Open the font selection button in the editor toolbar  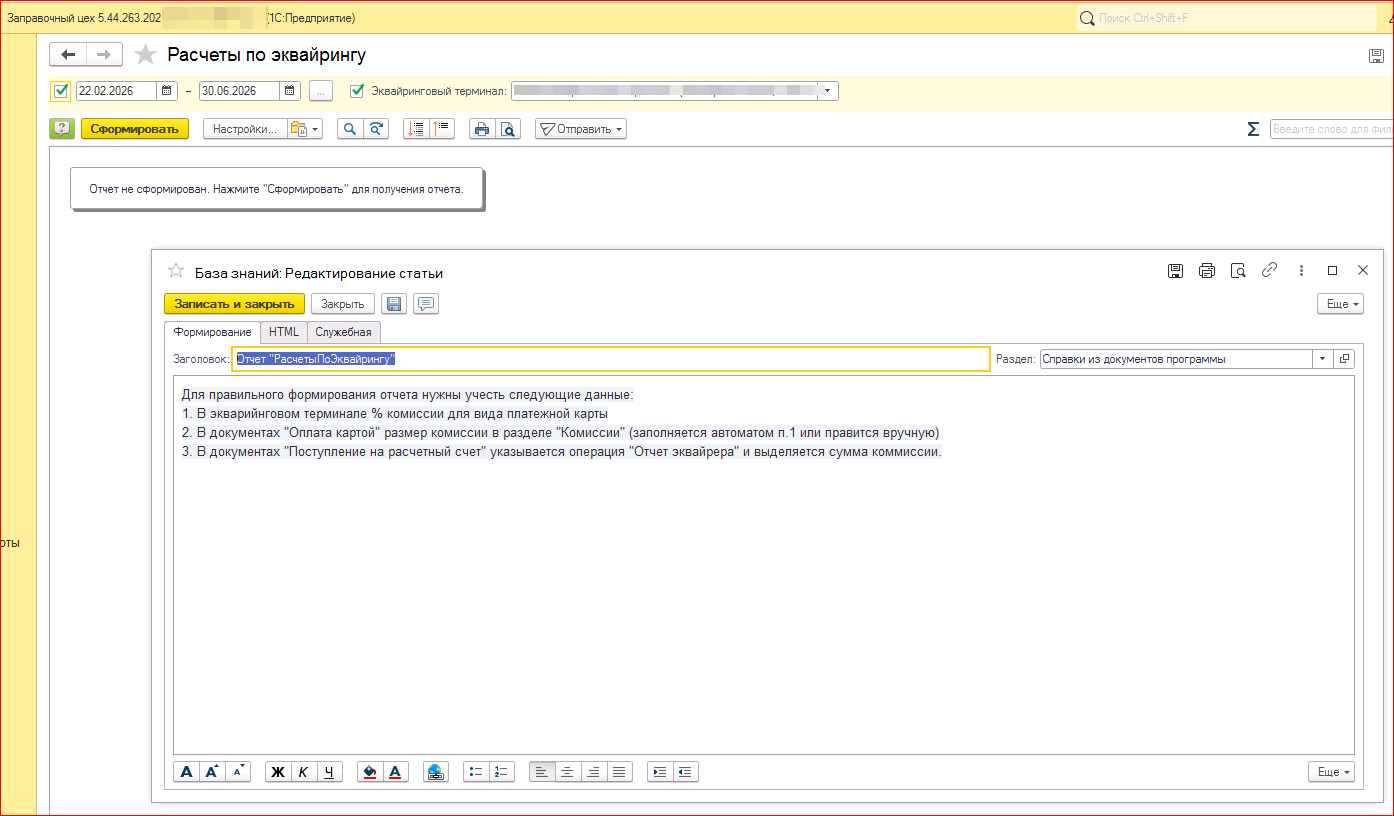187,772
